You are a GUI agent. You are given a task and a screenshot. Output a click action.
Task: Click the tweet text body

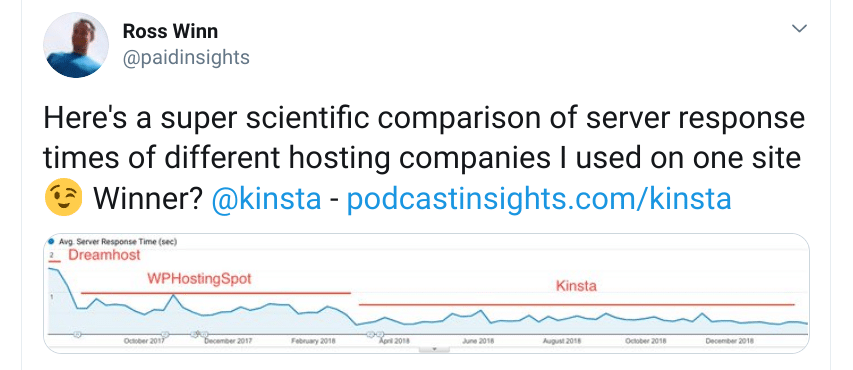[x=423, y=159]
